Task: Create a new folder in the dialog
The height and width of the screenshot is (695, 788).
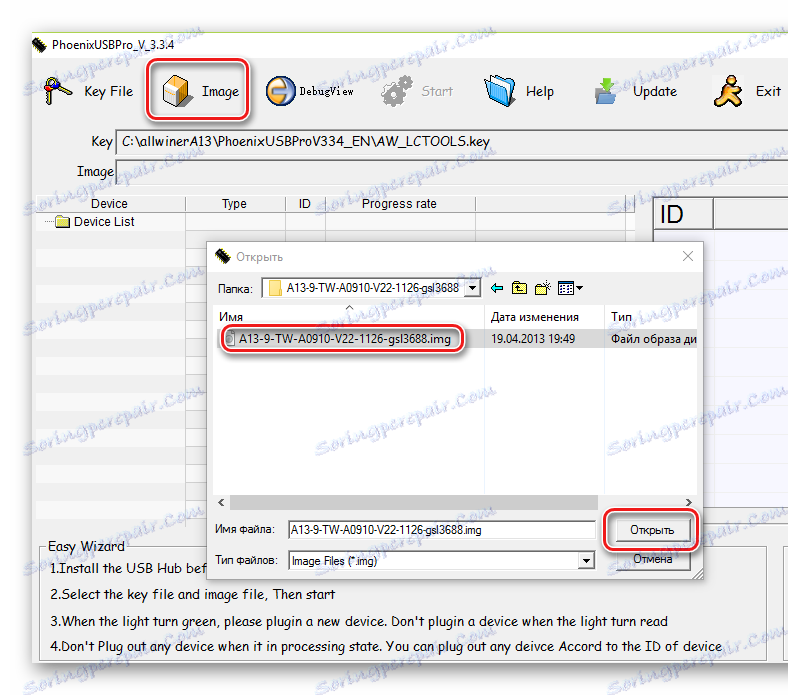Action: point(542,288)
